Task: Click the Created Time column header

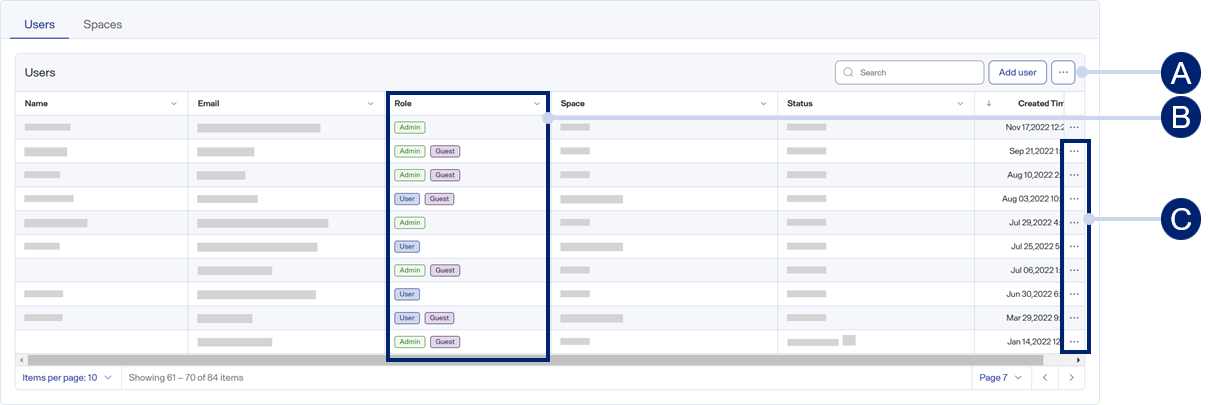Action: tap(1040, 103)
